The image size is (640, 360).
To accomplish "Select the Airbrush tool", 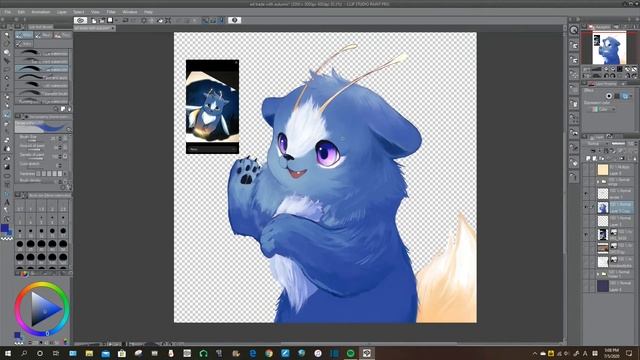I will click(x=7, y=124).
